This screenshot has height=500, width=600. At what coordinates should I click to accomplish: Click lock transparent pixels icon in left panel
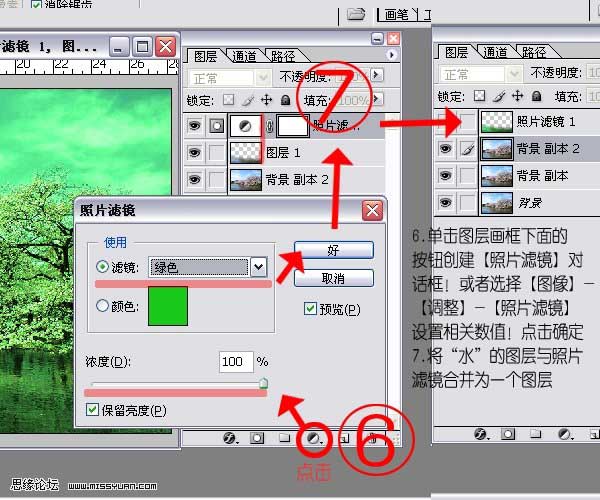[x=228, y=100]
